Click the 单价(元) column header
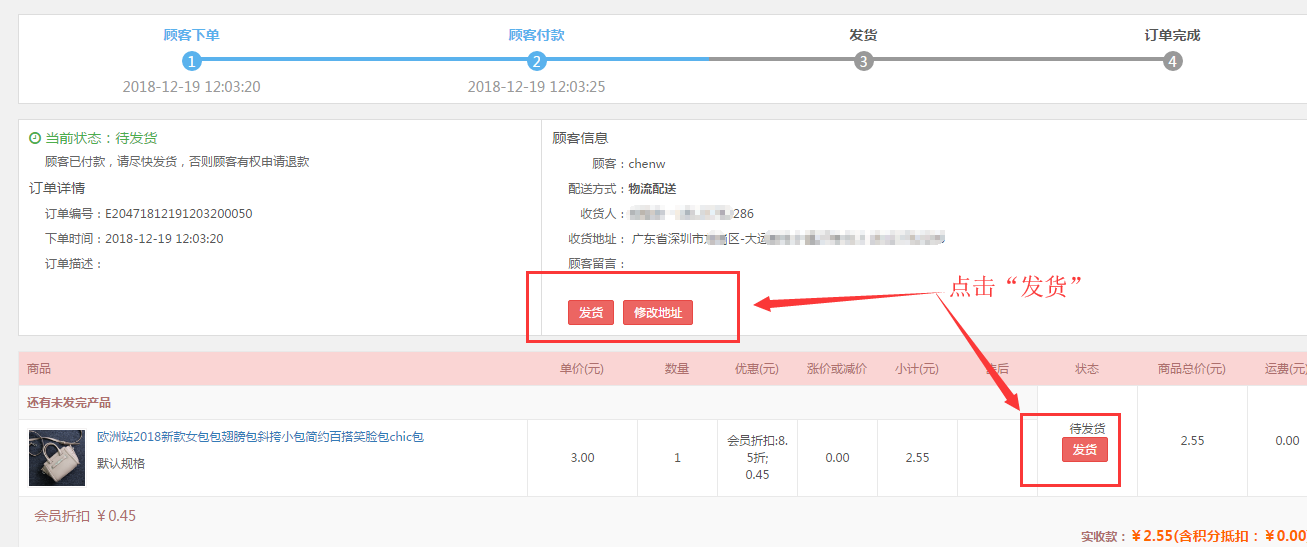The image size is (1307, 547). click(x=581, y=369)
